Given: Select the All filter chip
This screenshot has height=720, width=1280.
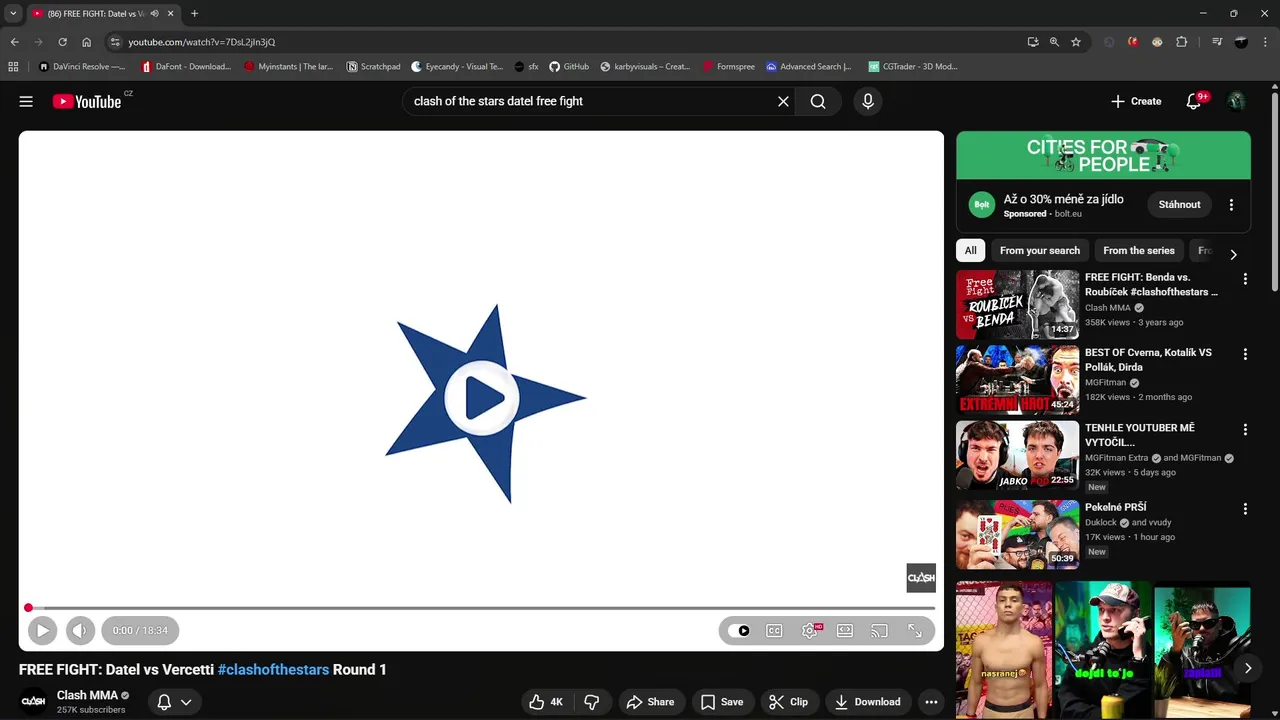Looking at the screenshot, I should [x=970, y=251].
